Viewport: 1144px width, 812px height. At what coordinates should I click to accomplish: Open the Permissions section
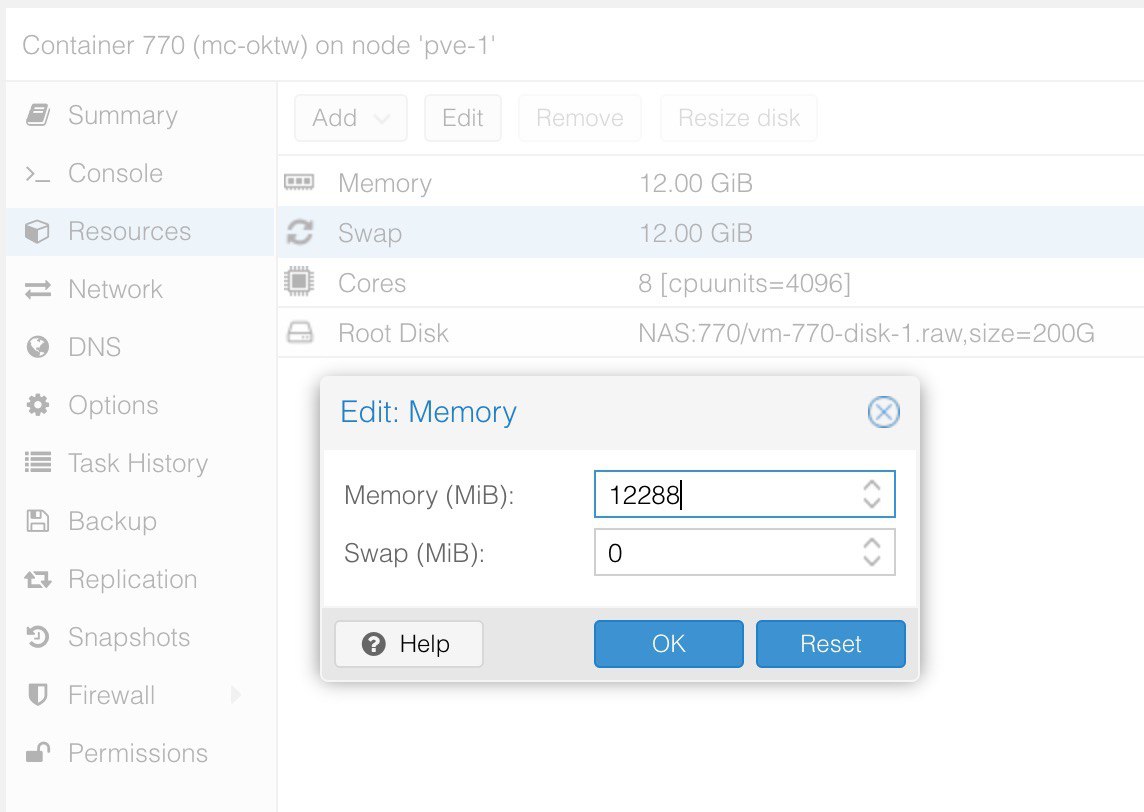click(x=138, y=753)
